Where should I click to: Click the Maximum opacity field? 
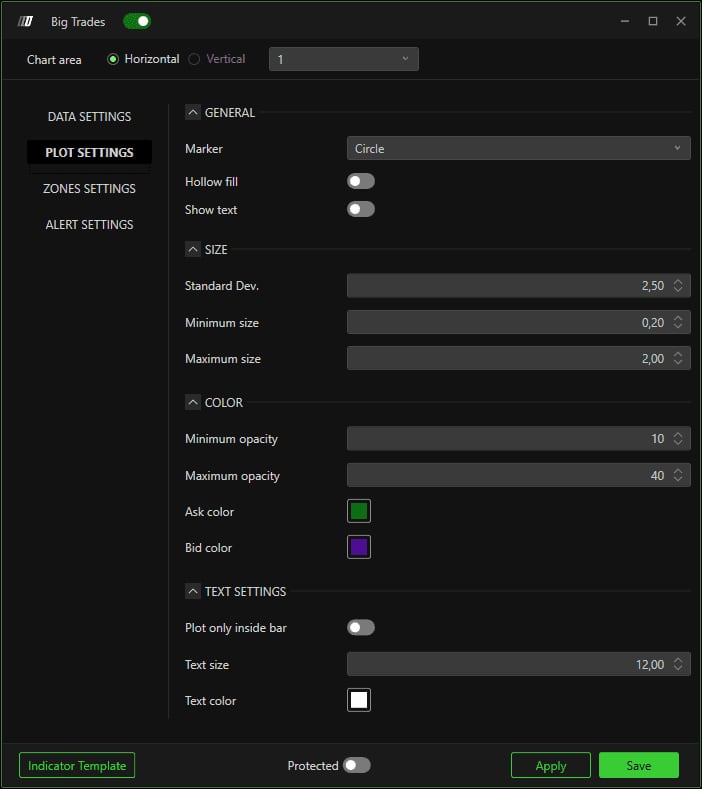coord(518,475)
